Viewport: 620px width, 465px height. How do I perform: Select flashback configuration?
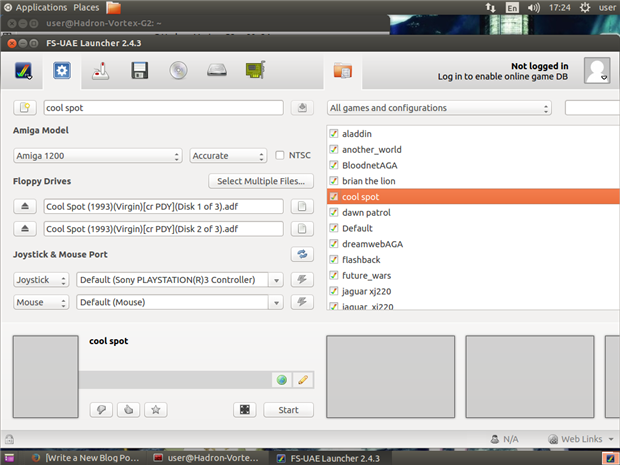coord(473,260)
